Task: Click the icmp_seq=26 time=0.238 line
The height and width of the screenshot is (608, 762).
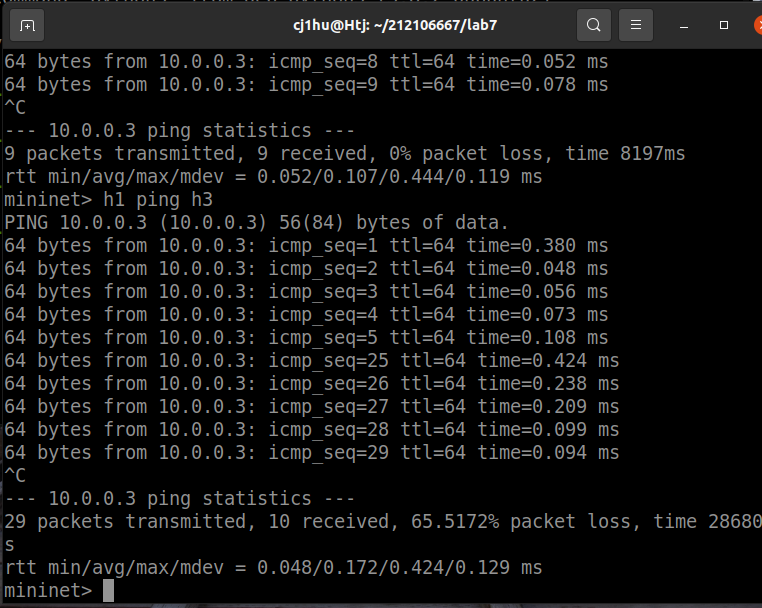Action: coord(312,383)
